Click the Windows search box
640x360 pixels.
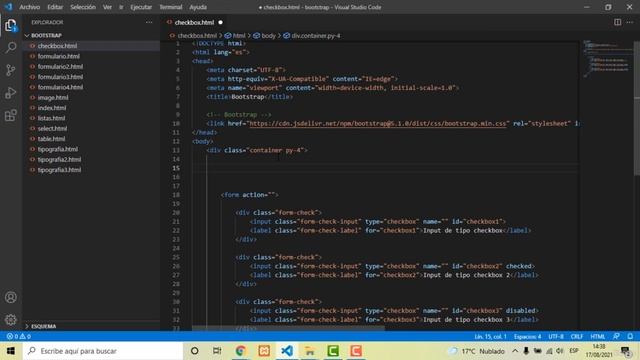pos(103,351)
